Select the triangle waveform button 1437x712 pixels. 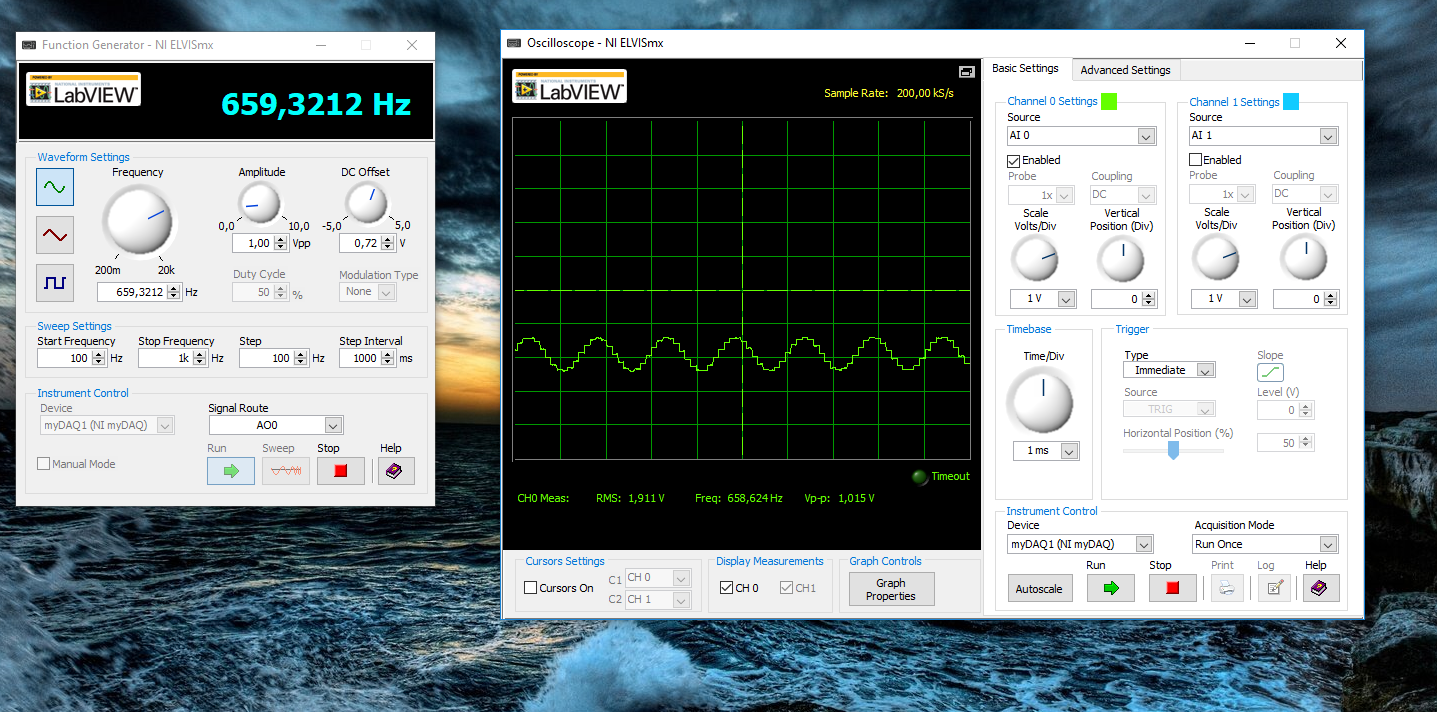point(54,235)
